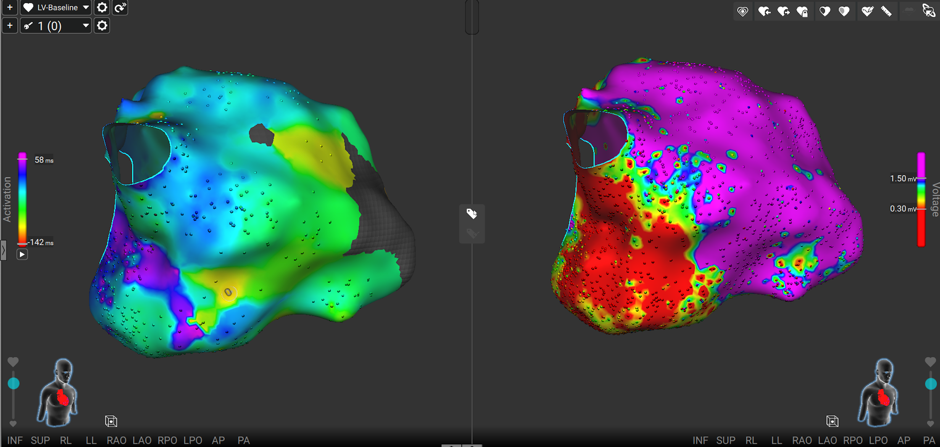
Task: Click the plus button beside LV-Baseline map
Action: point(10,8)
